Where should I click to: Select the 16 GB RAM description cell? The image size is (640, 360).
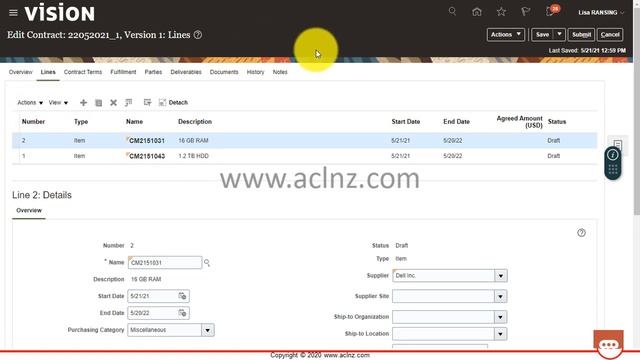point(193,140)
